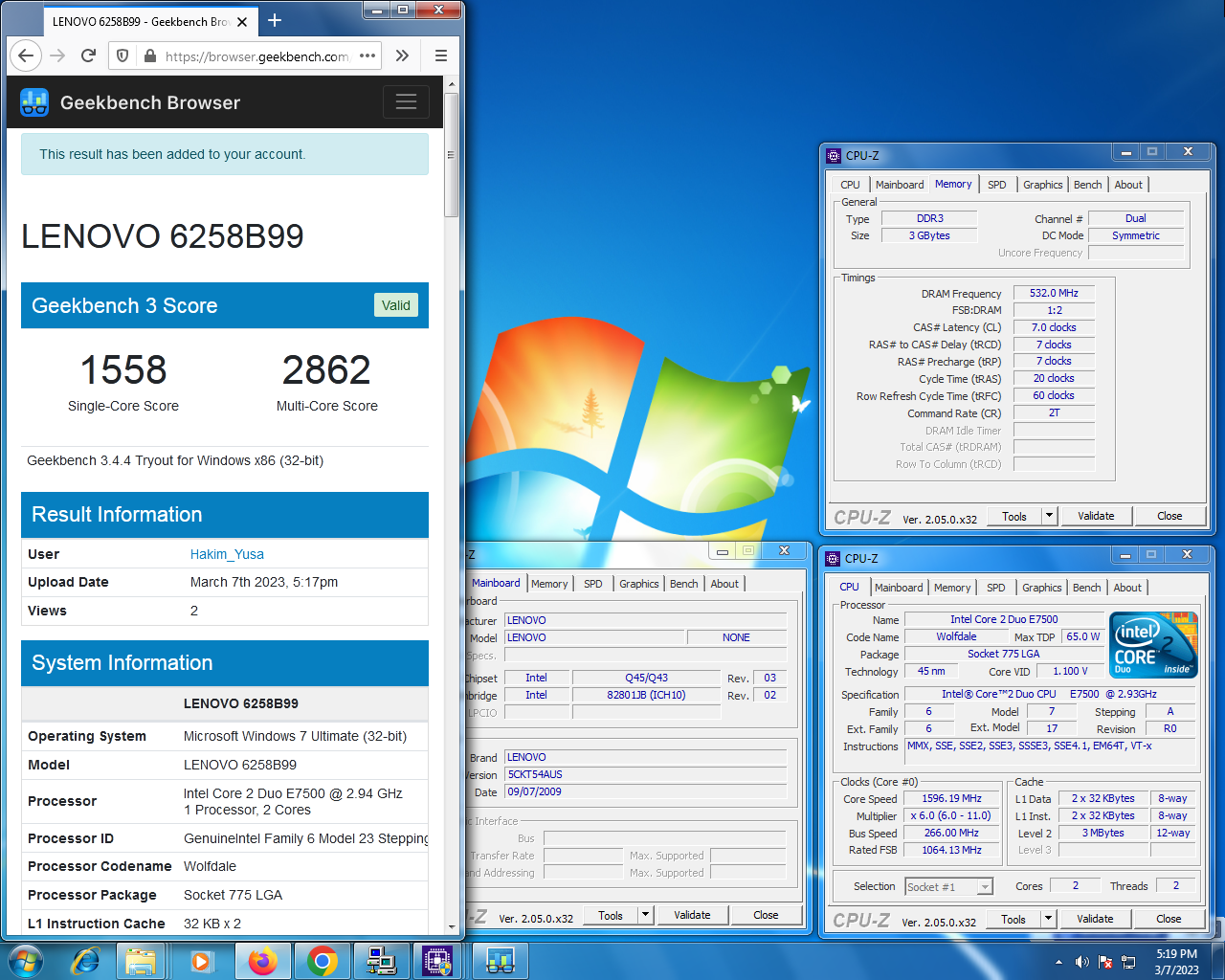Open the page actions three-dot menu
1225x980 pixels.
[x=367, y=56]
